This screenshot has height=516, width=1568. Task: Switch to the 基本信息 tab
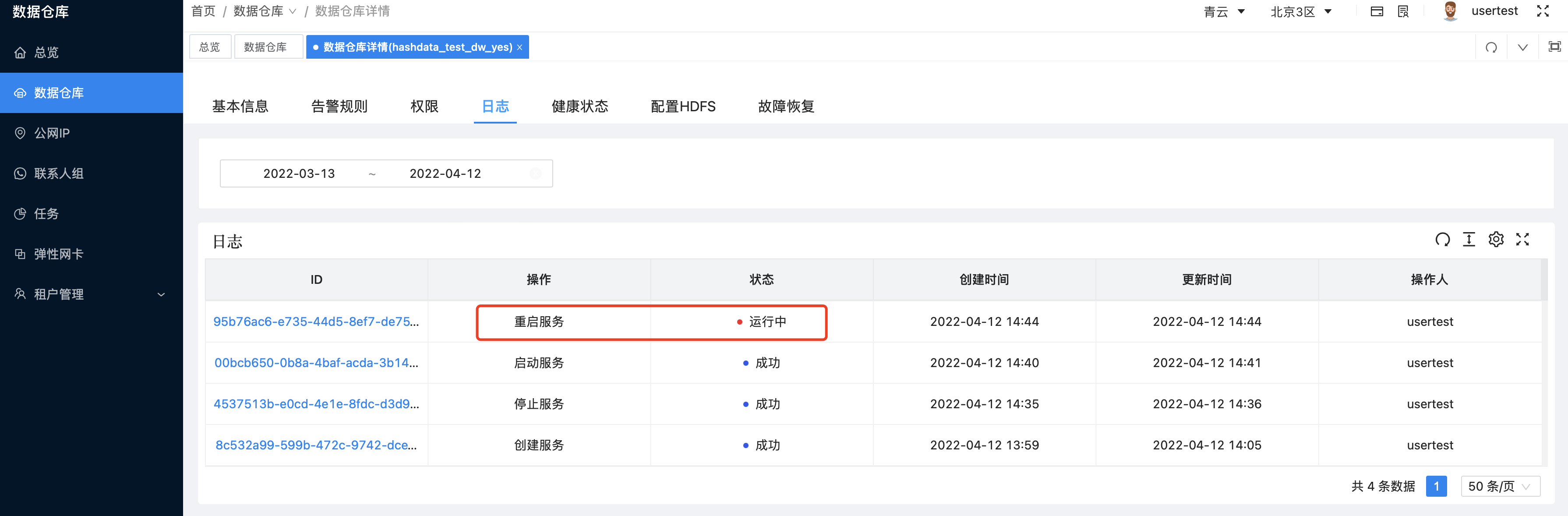[240, 106]
